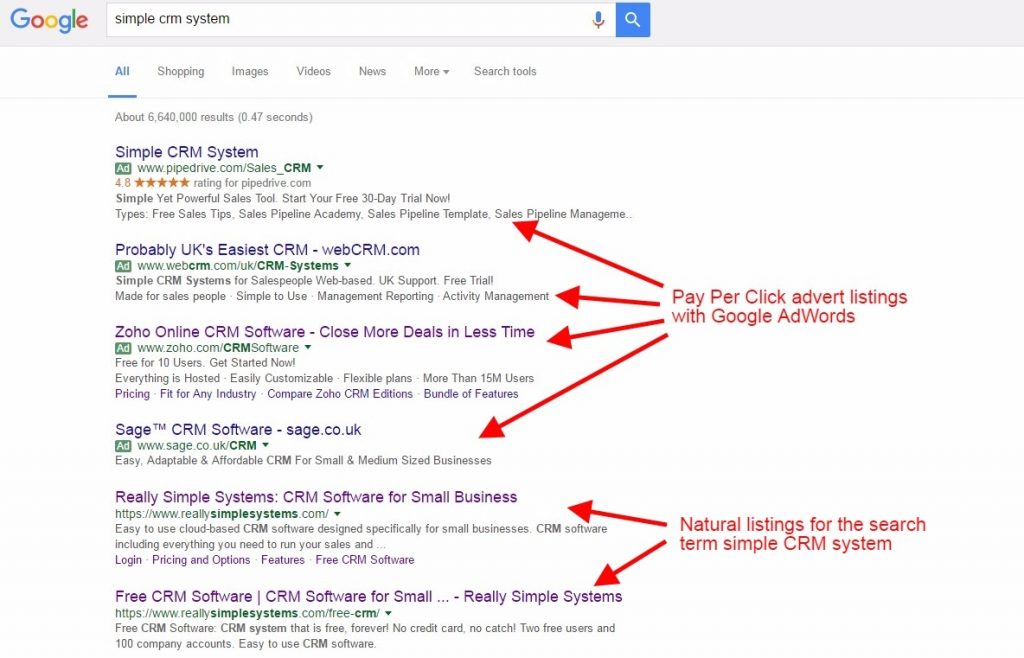This screenshot has width=1024, height=658.
Task: Open Free CRM Software | CRM Software for Small result
Action: pyautogui.click(x=368, y=597)
